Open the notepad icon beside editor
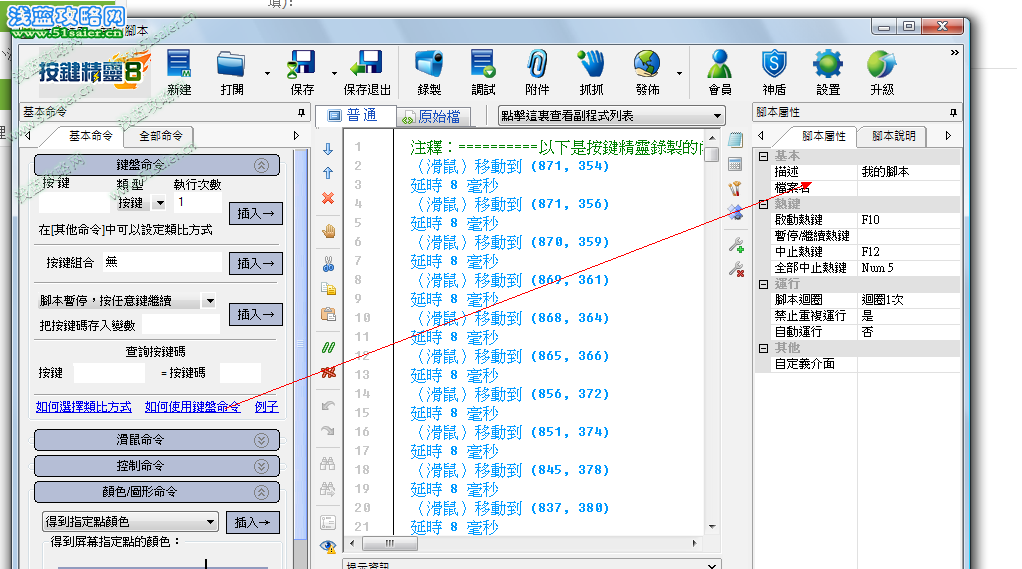 (735, 139)
